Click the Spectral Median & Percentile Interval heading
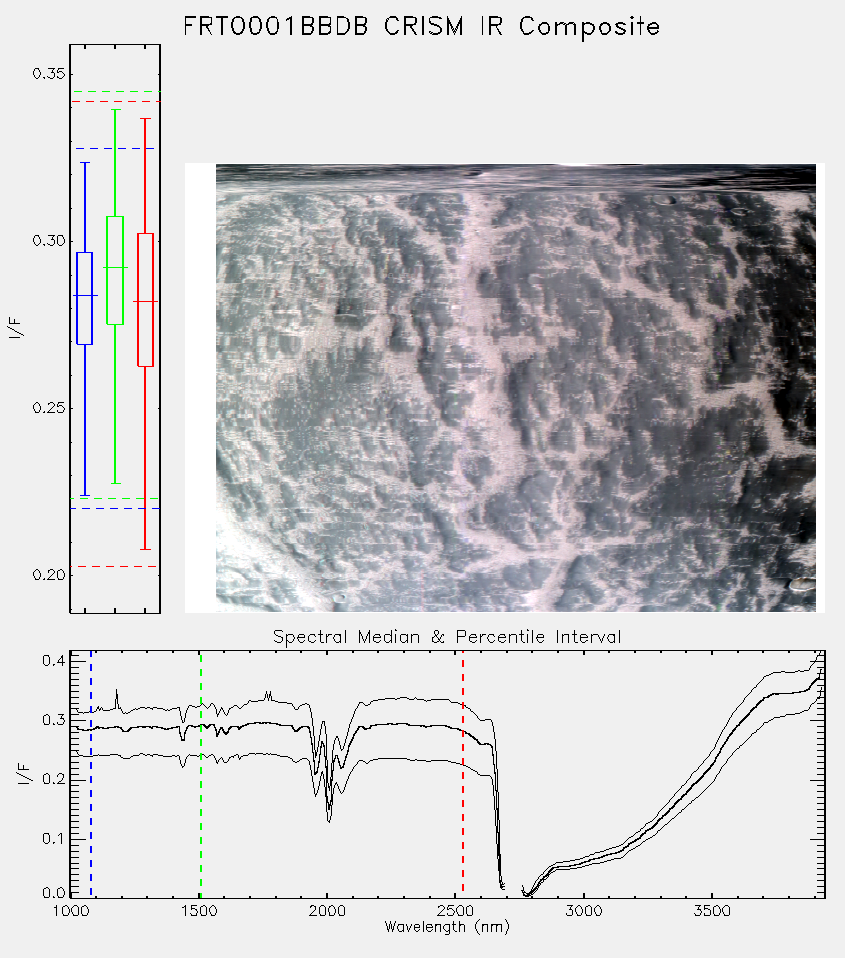The image size is (845, 958). 447,637
